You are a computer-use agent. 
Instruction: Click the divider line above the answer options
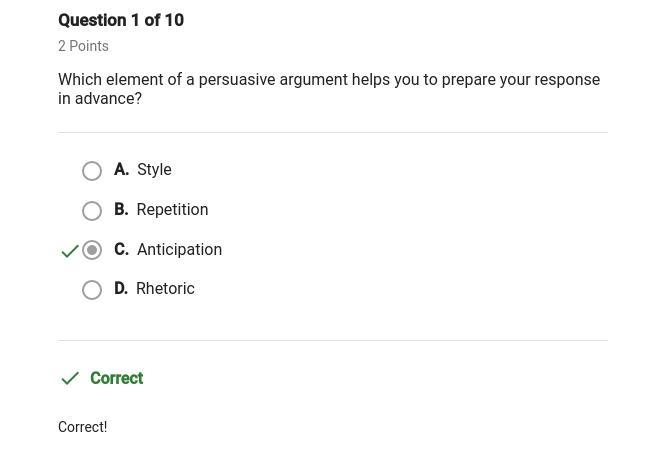coord(332,132)
